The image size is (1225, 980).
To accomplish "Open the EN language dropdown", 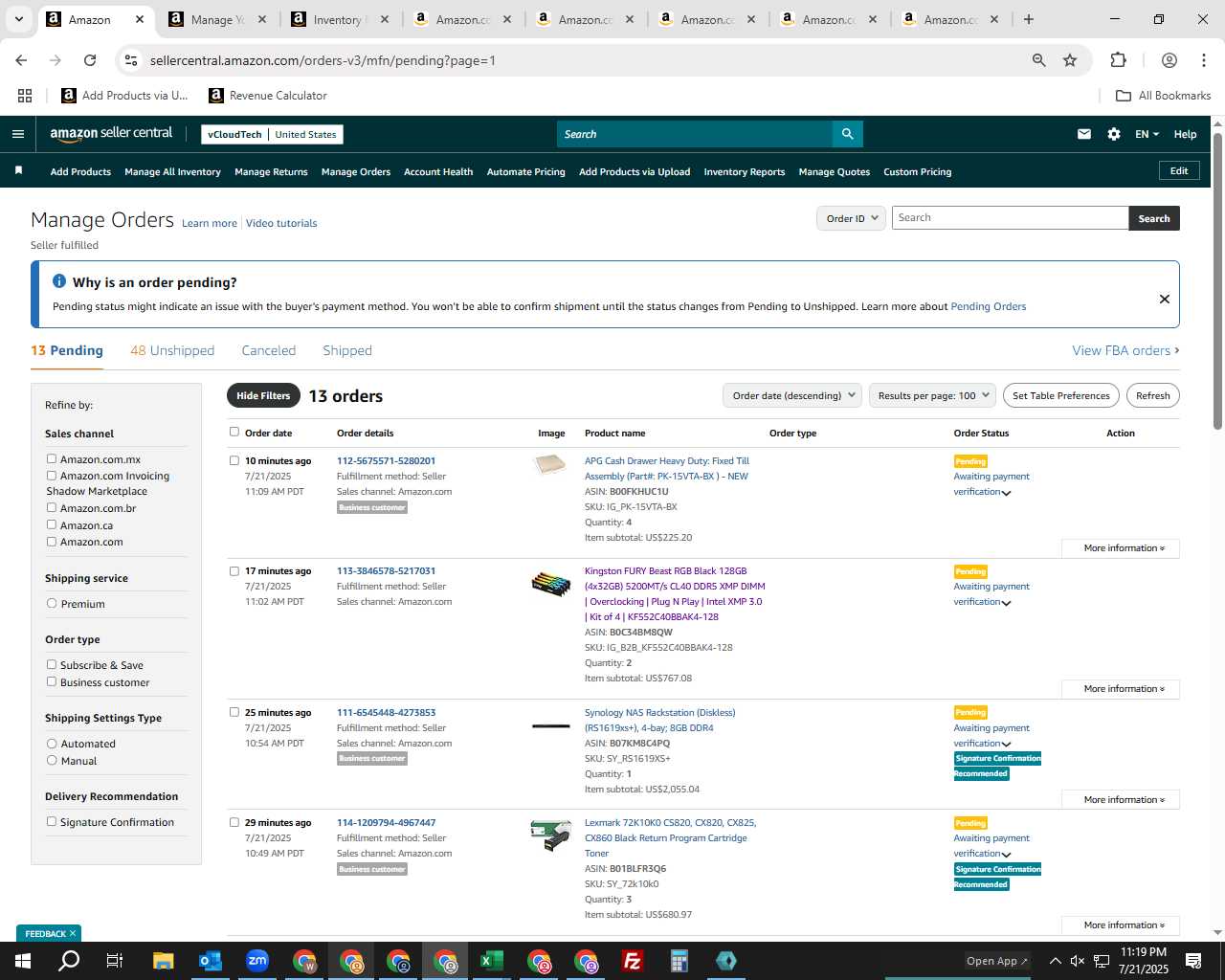I will tap(1147, 134).
